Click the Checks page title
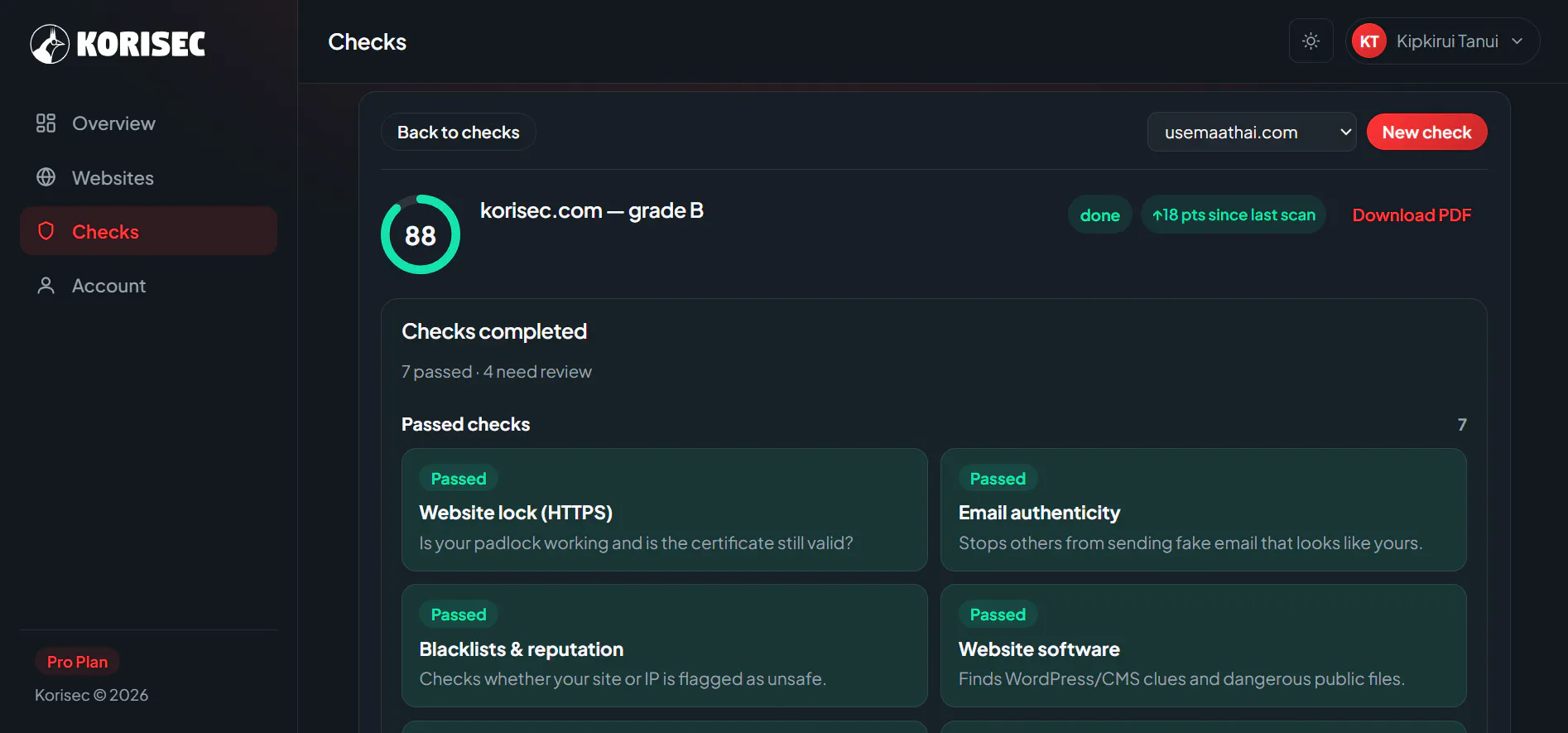Screen dimensions: 1568x733 367,42
